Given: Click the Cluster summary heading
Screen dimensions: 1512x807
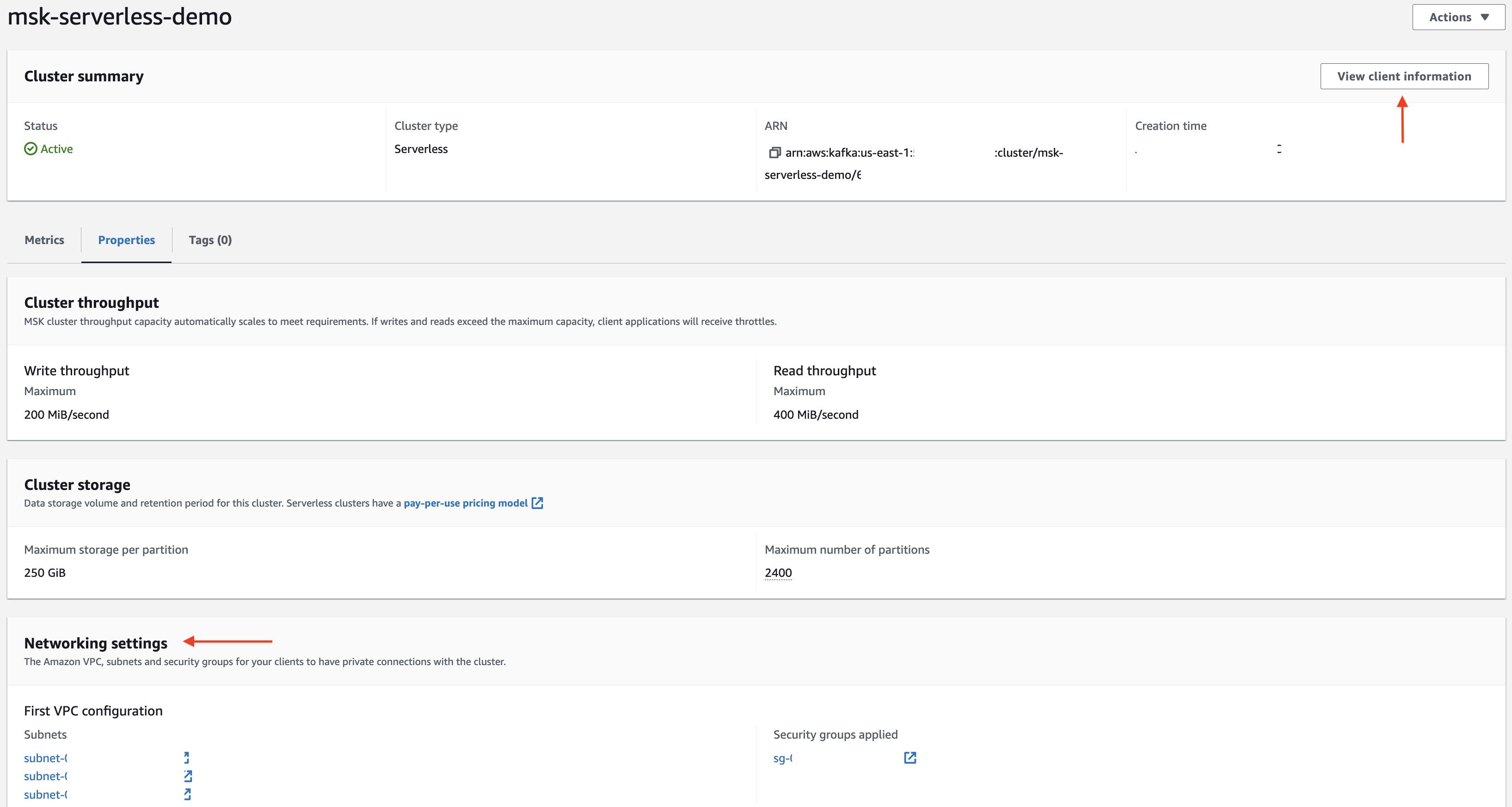Looking at the screenshot, I should [x=84, y=76].
